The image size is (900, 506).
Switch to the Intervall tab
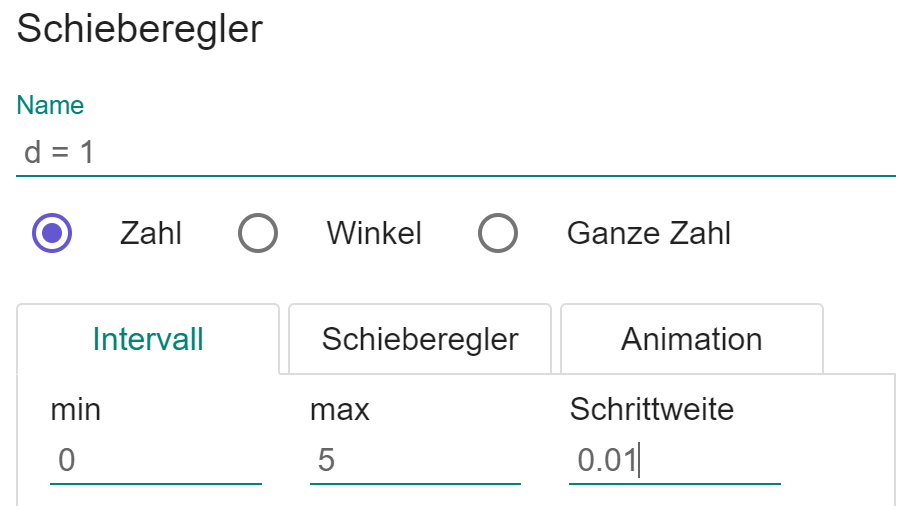148,339
